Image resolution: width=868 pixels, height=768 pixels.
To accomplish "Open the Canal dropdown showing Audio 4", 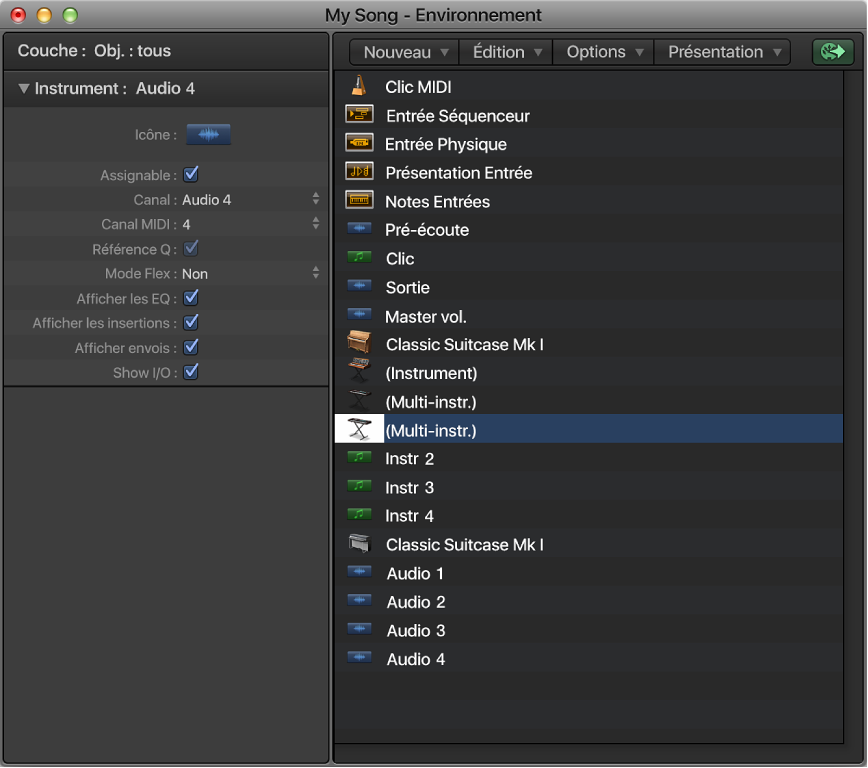I will tap(250, 199).
